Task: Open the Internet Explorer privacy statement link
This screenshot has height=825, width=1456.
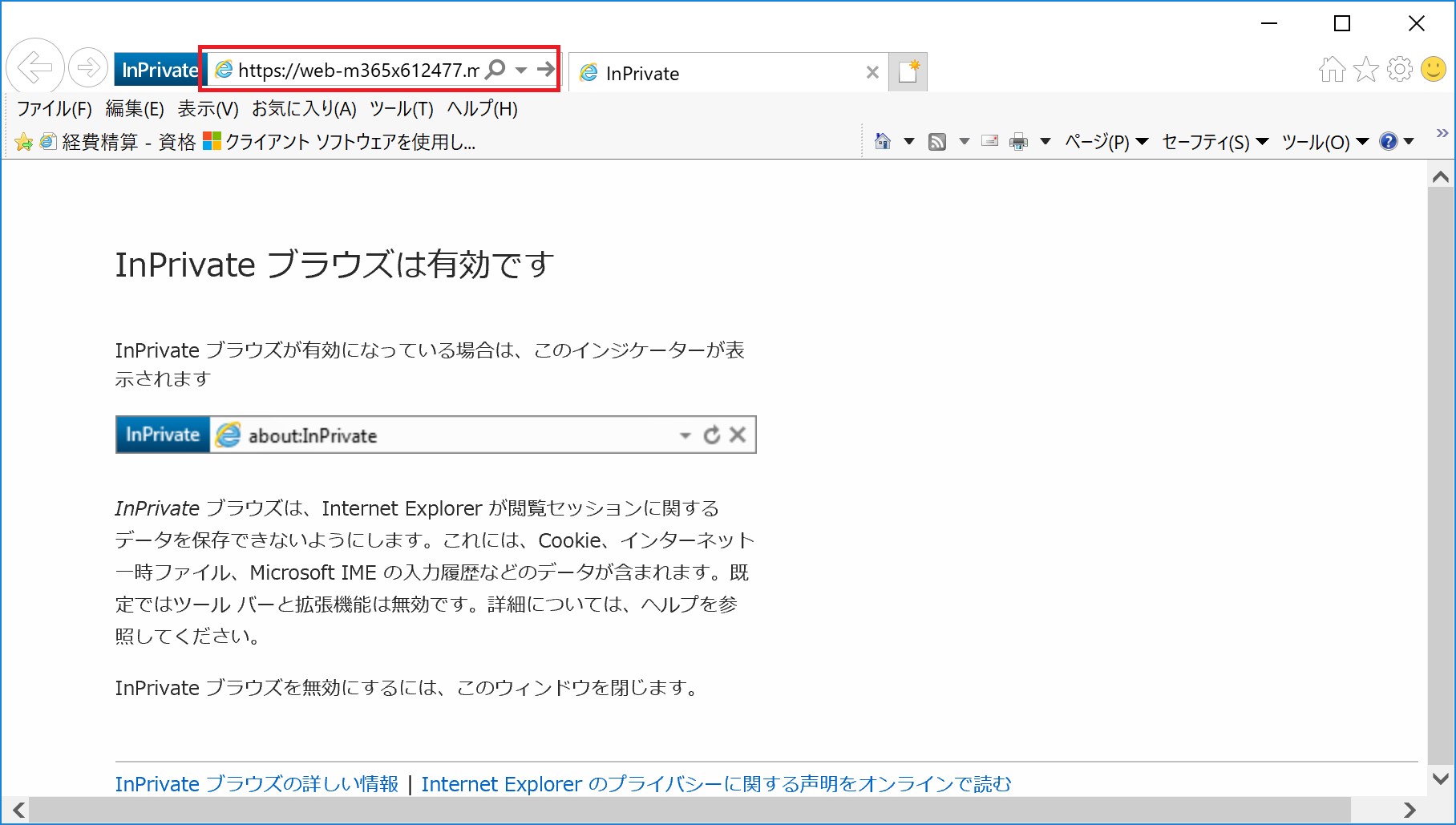Action: [716, 783]
